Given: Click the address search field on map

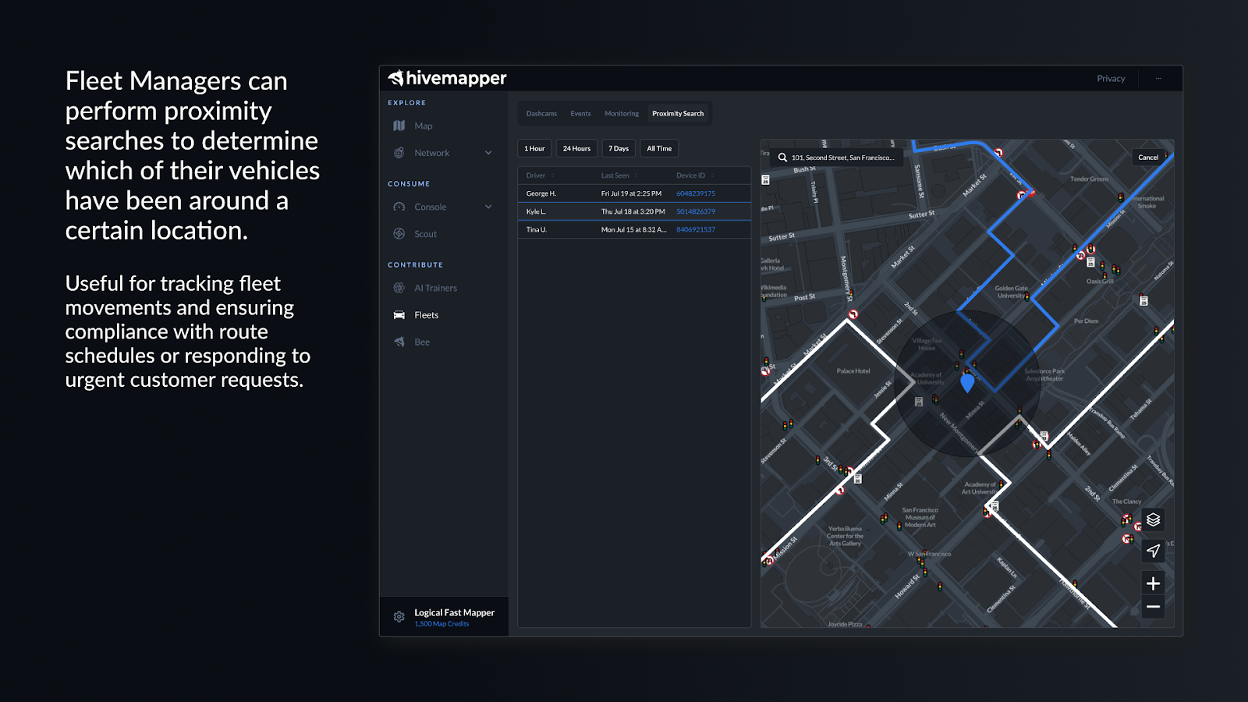Looking at the screenshot, I should click(x=837, y=157).
